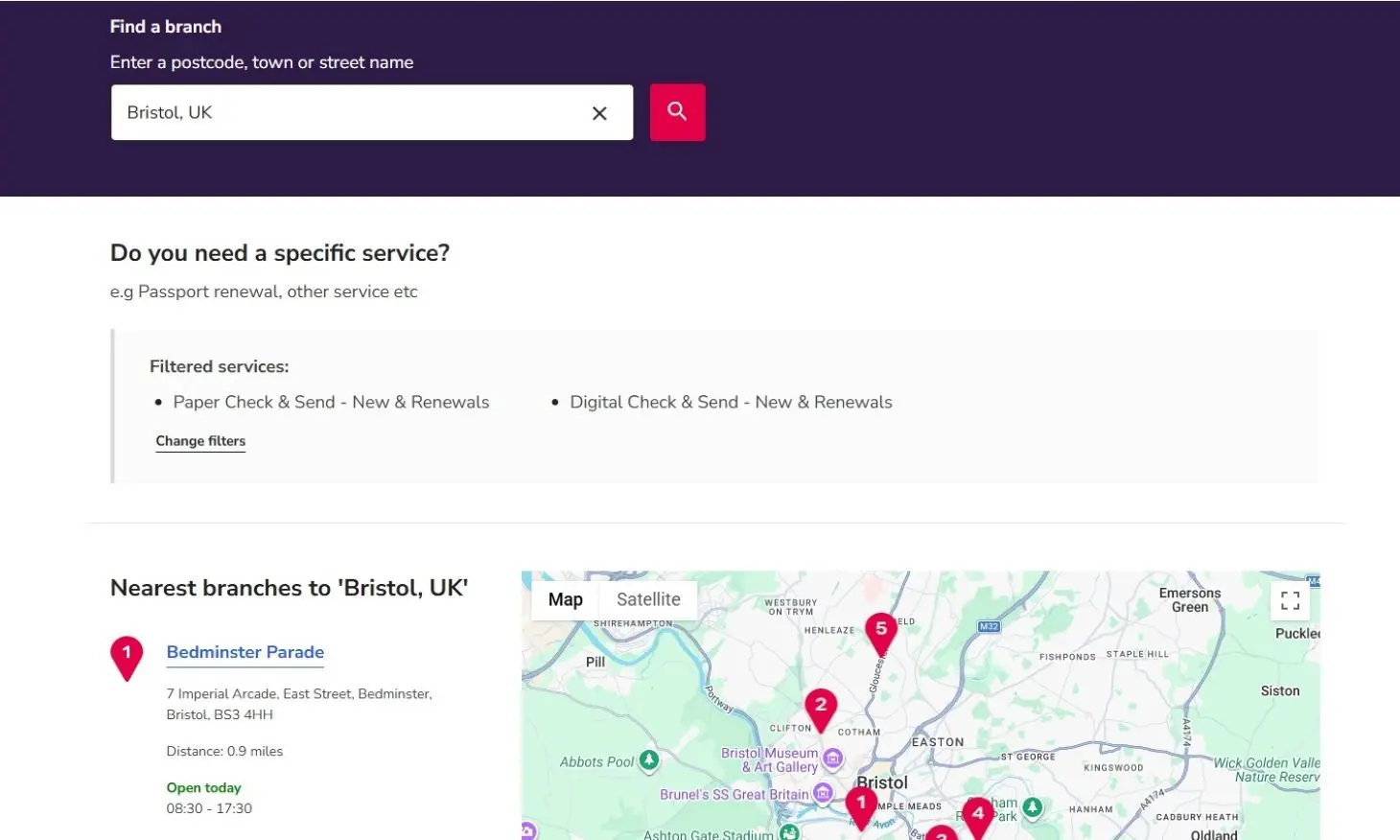Click 'Digital Check & Send - New & Renewals' text

click(731, 402)
